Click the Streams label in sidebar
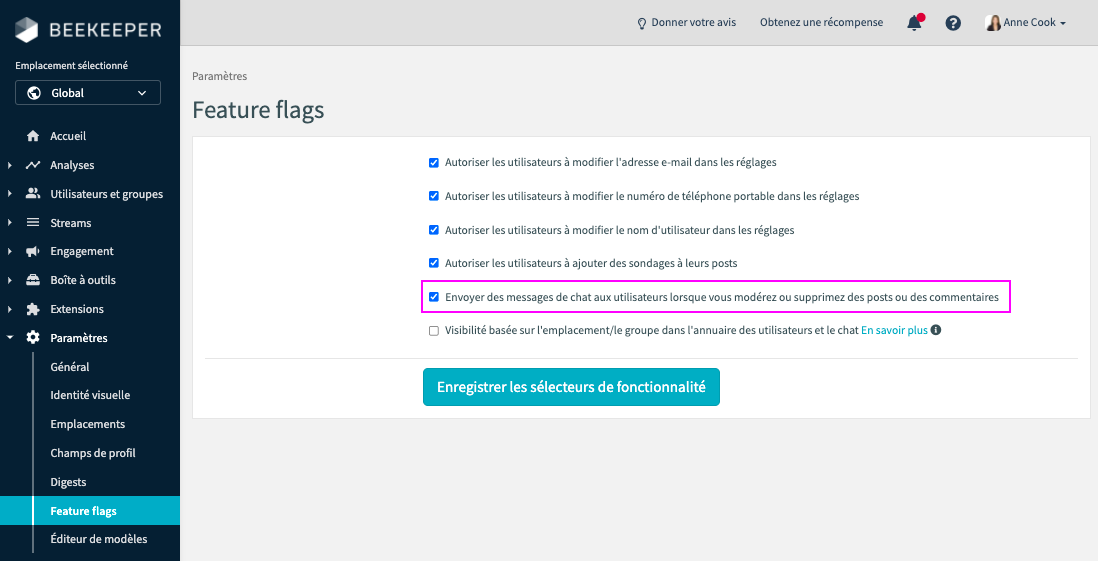 click(x=71, y=223)
